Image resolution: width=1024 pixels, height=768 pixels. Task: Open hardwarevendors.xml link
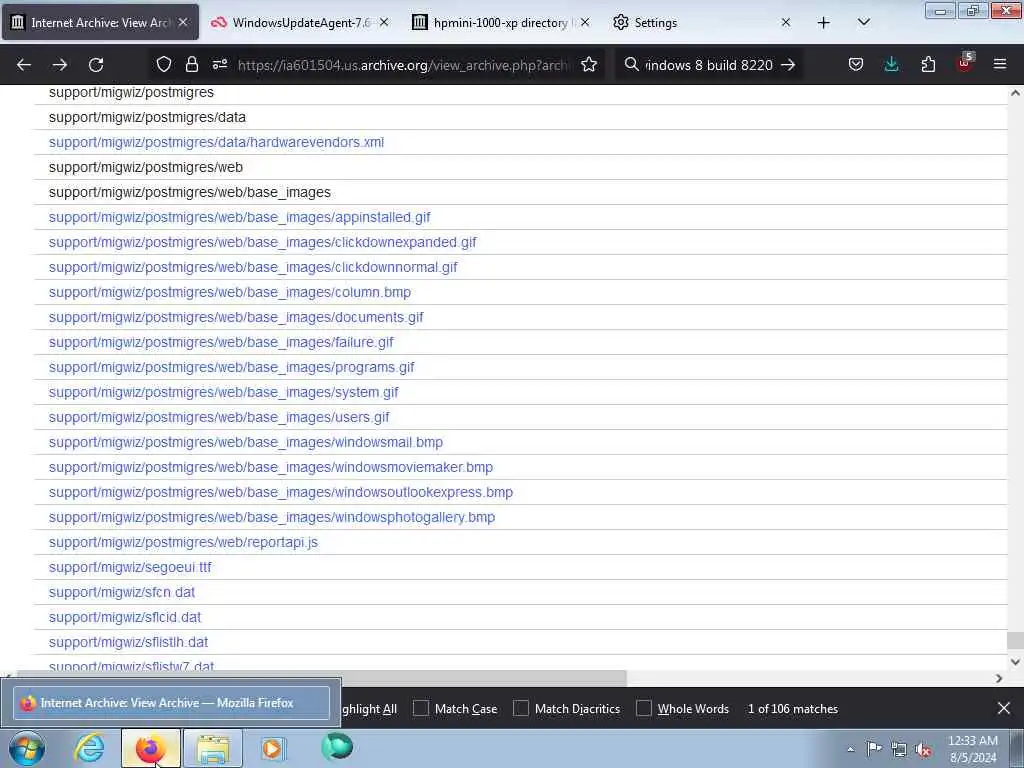[216, 142]
